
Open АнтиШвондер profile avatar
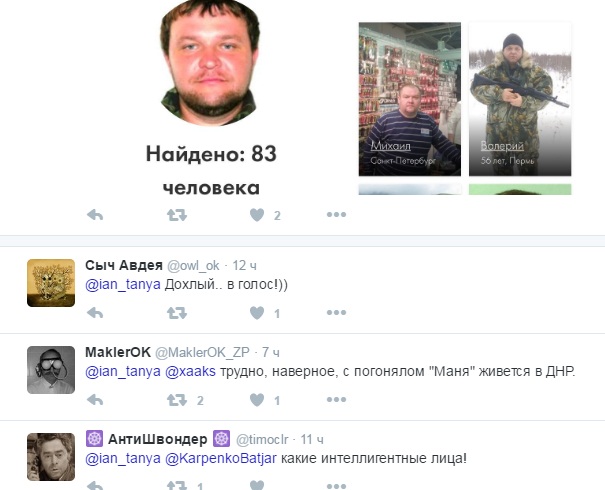[x=51, y=457]
